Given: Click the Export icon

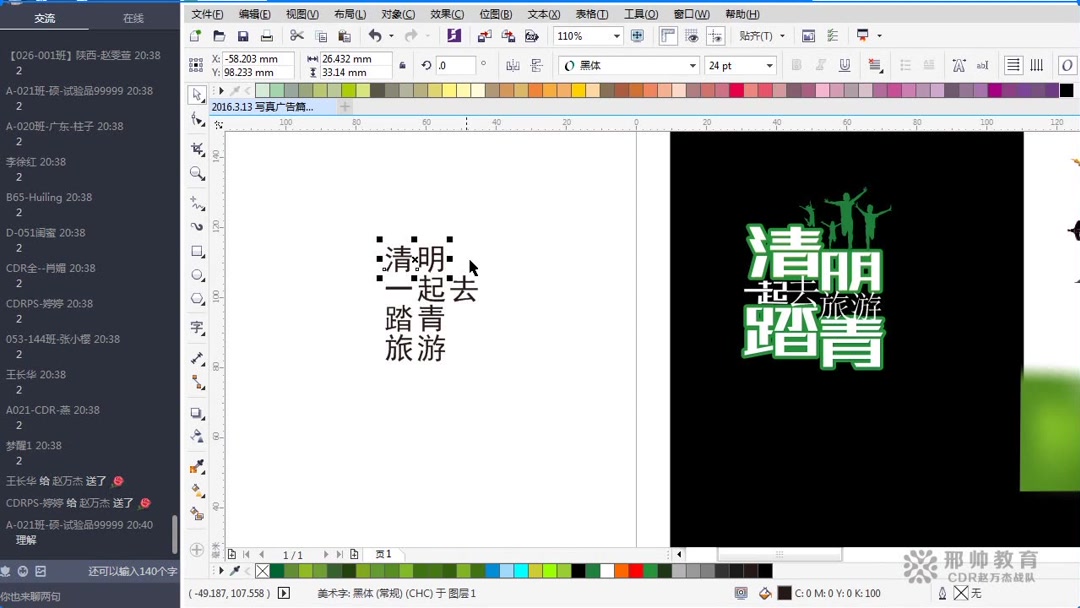Looking at the screenshot, I should pyautogui.click(x=510, y=36).
